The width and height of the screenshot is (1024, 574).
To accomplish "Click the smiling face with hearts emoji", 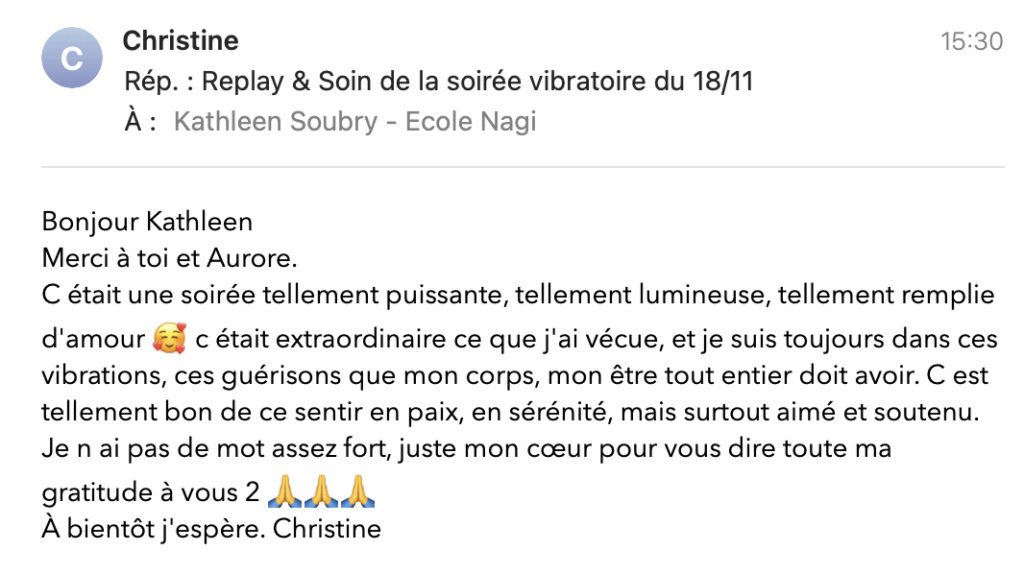I will coord(169,340).
